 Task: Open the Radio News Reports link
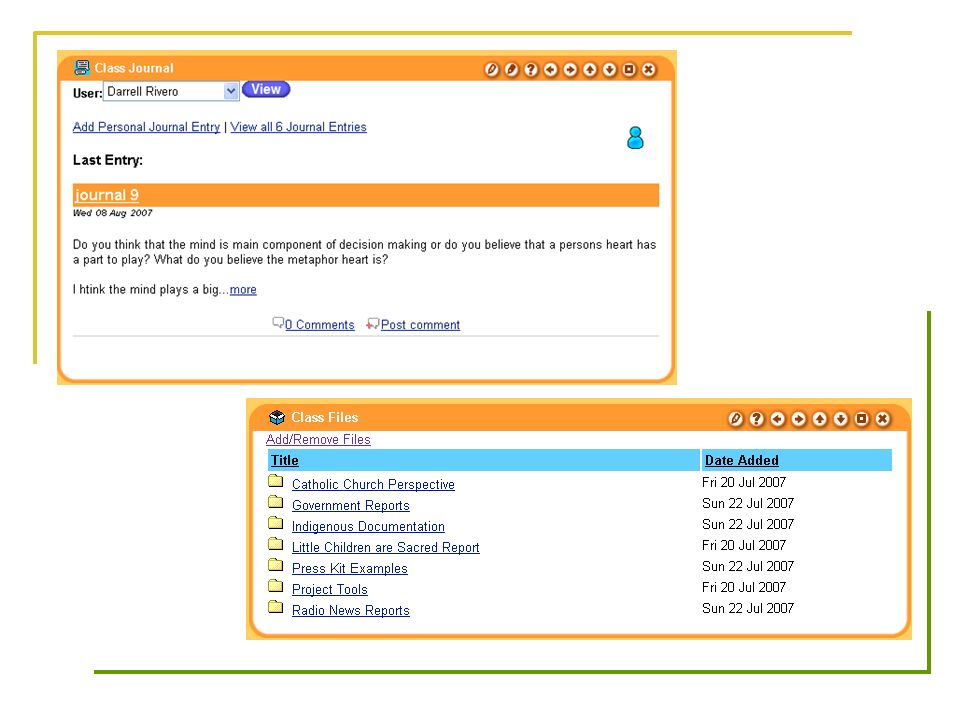(x=351, y=610)
